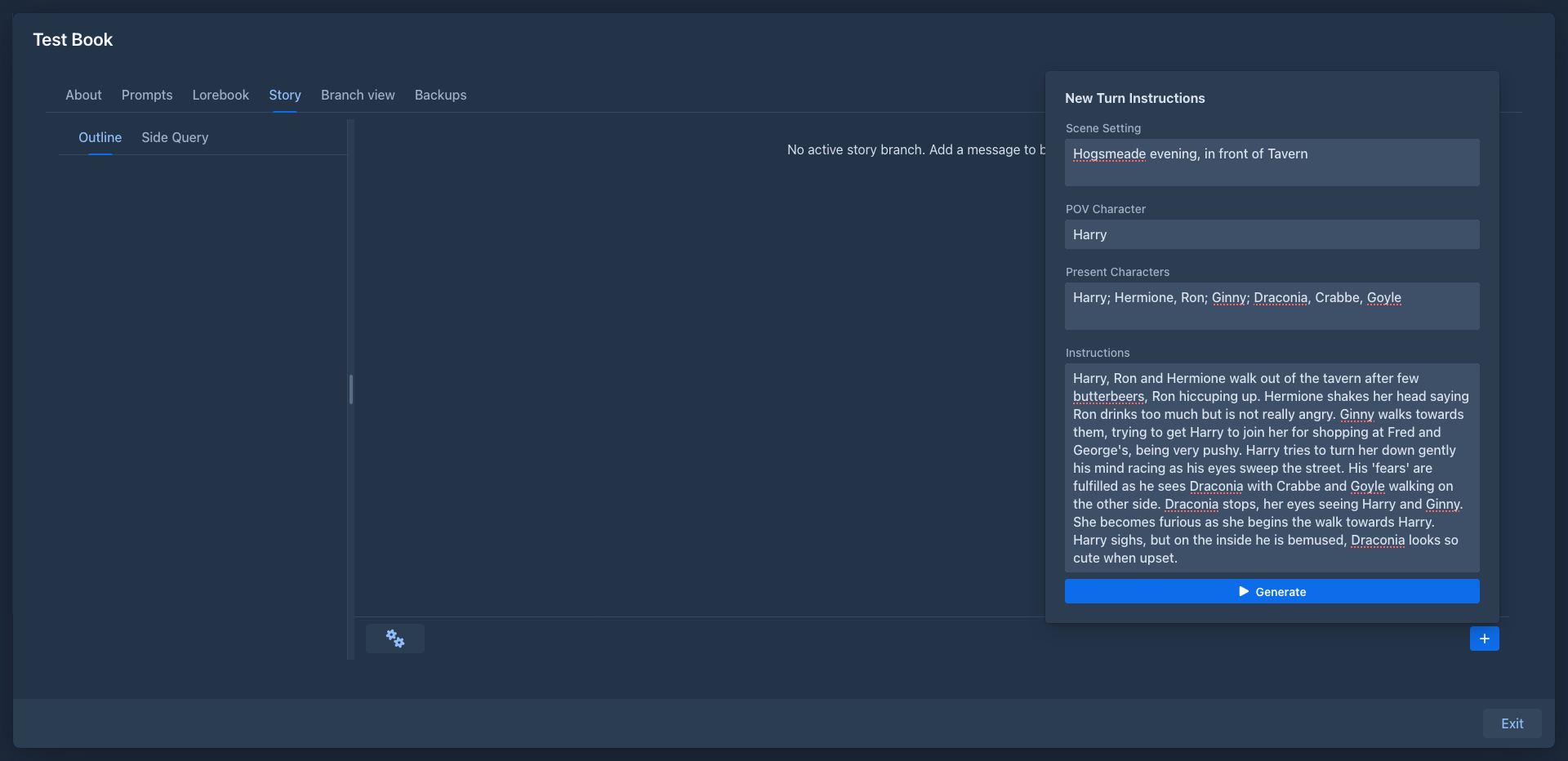Open the Backups tab
1568x761 pixels.
[440, 95]
